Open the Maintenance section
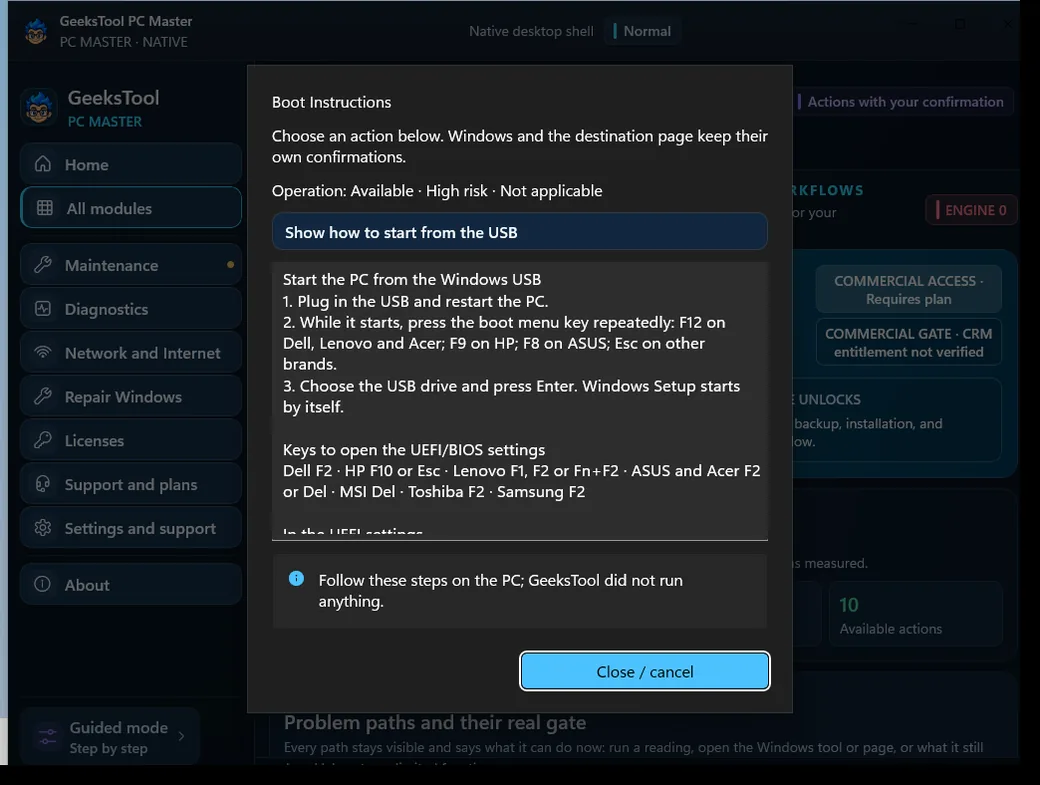The width and height of the screenshot is (1040, 785). point(131,265)
